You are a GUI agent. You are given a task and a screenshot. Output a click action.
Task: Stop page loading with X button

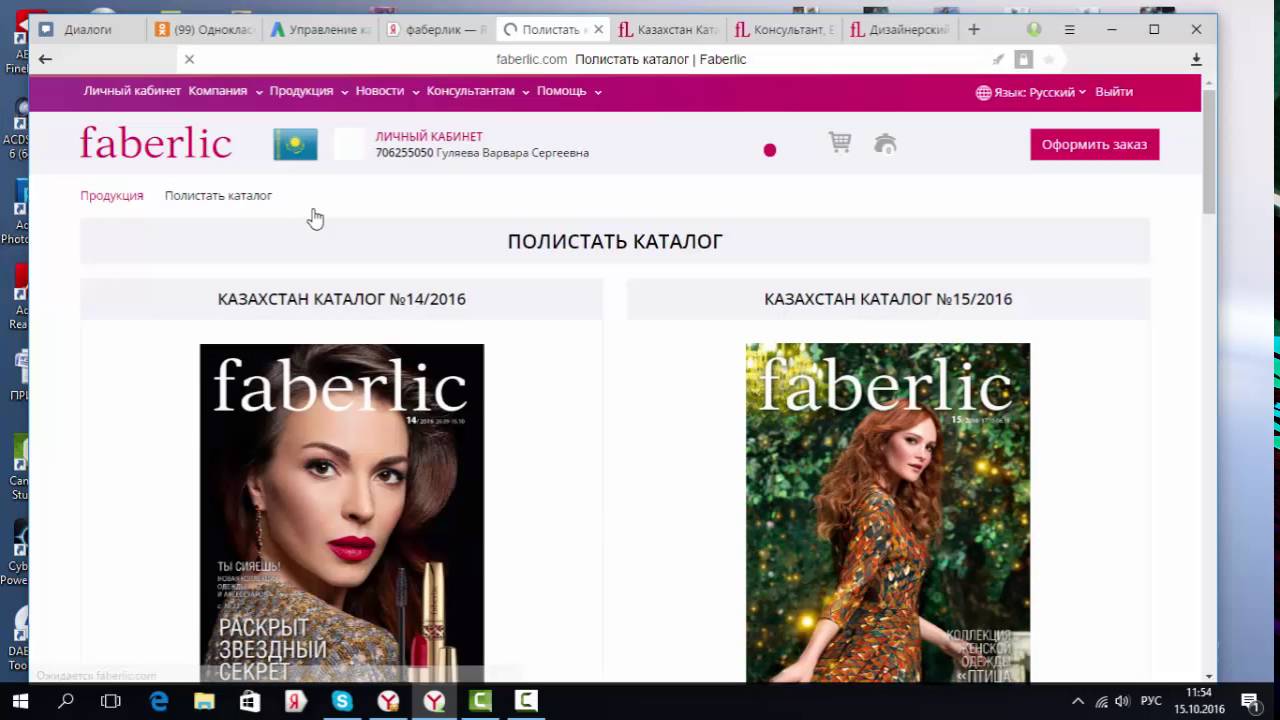[x=189, y=59]
